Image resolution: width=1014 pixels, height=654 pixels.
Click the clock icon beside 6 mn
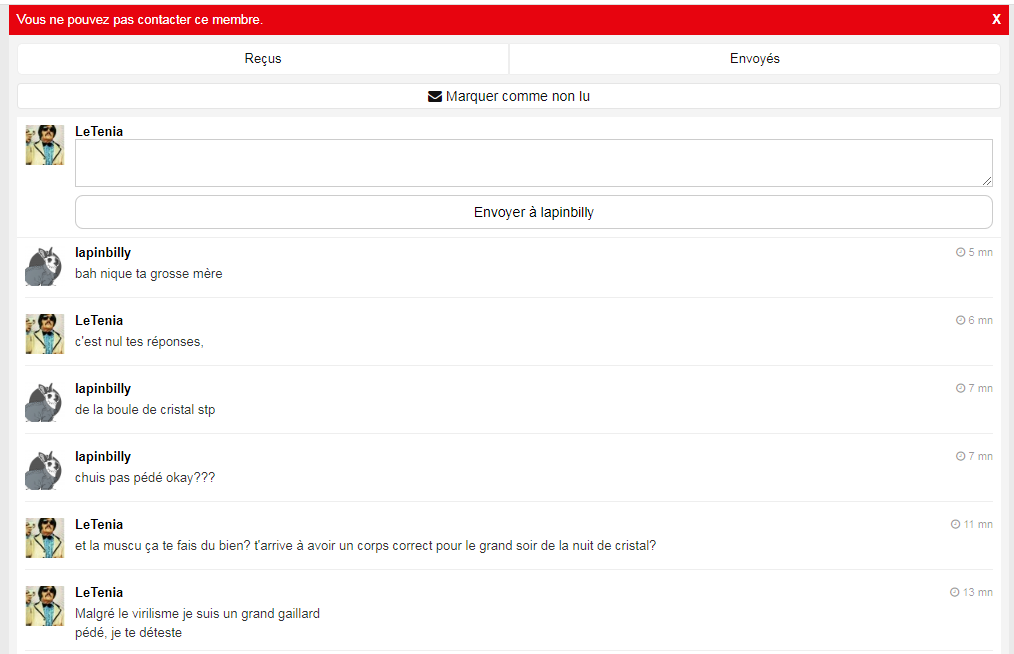[x=961, y=321]
